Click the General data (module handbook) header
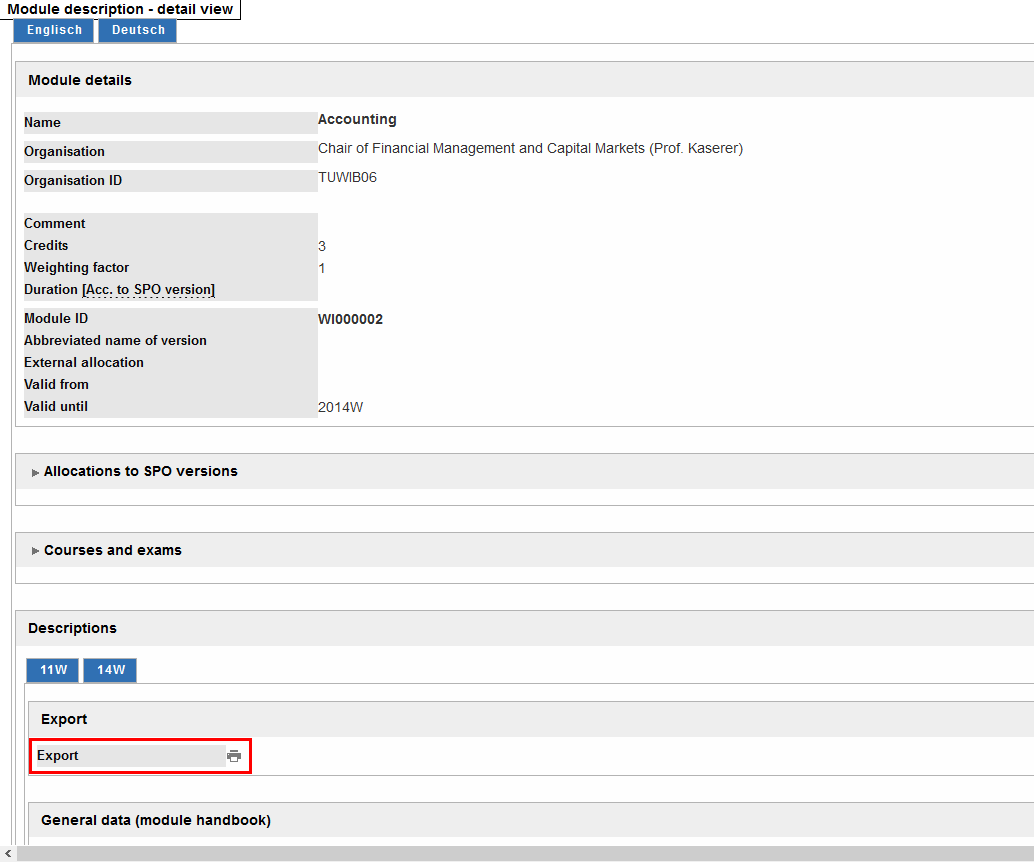This screenshot has height=862, width=1034. (x=155, y=820)
